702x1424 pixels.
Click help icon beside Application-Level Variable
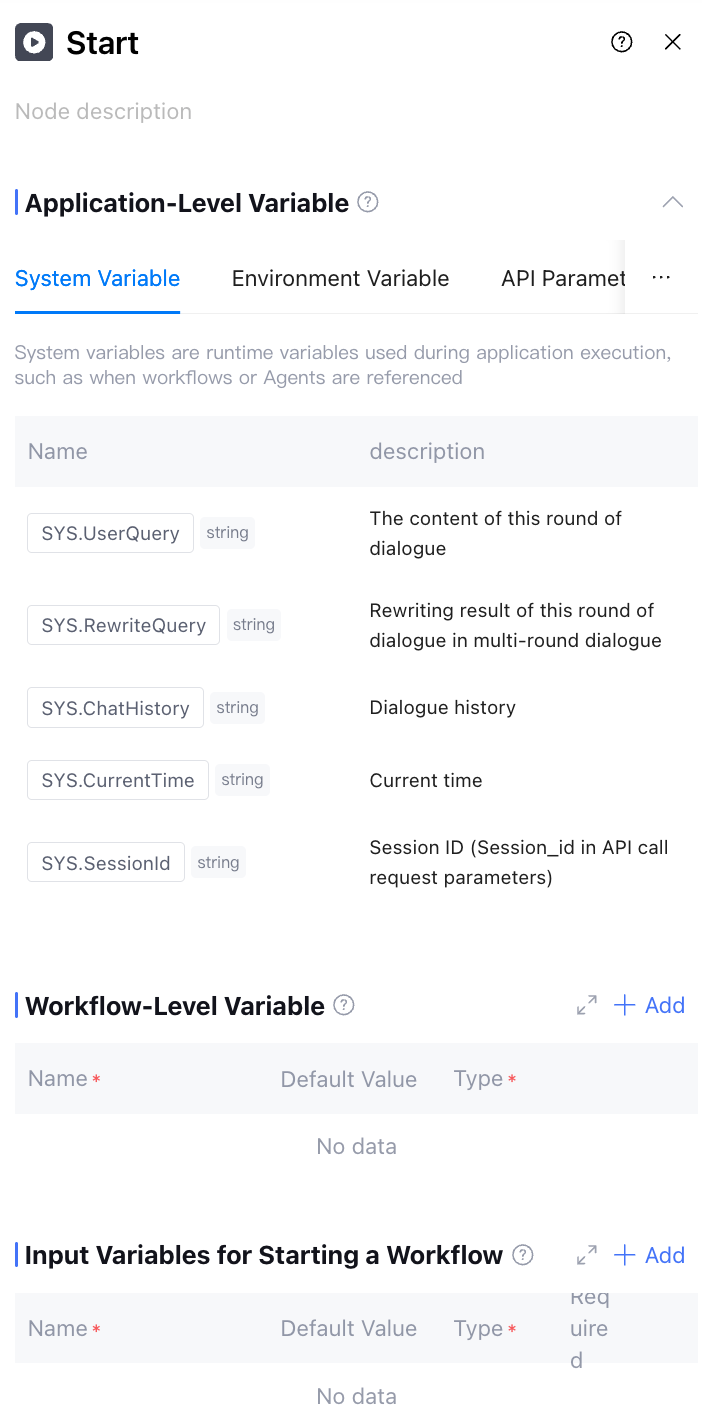[368, 203]
